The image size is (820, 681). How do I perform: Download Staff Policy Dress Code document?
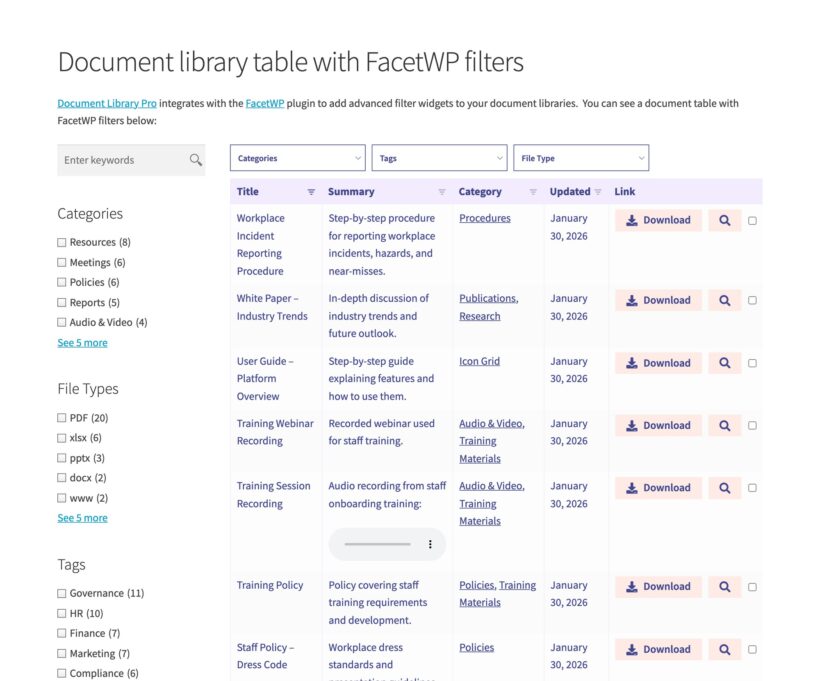point(658,649)
